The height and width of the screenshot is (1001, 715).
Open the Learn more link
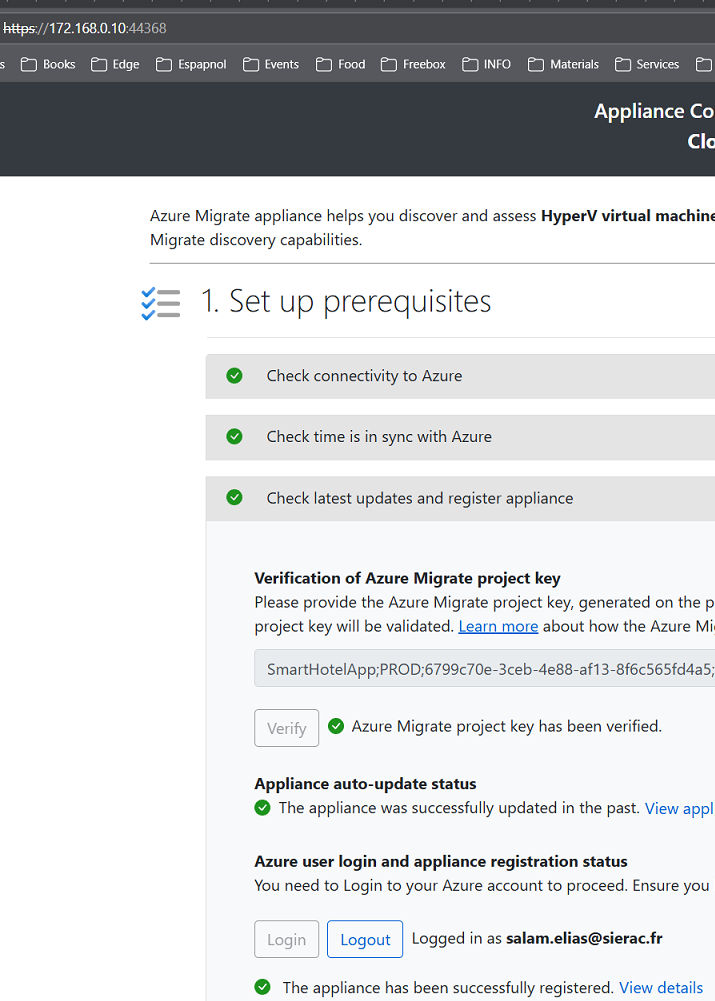pos(498,626)
